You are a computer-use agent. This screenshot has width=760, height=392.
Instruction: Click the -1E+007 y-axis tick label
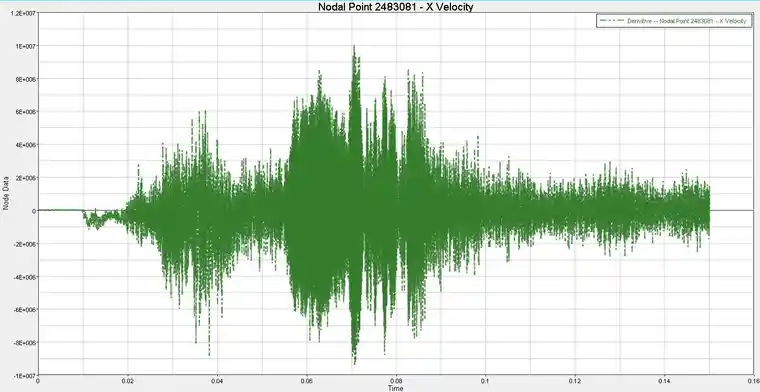point(25,376)
